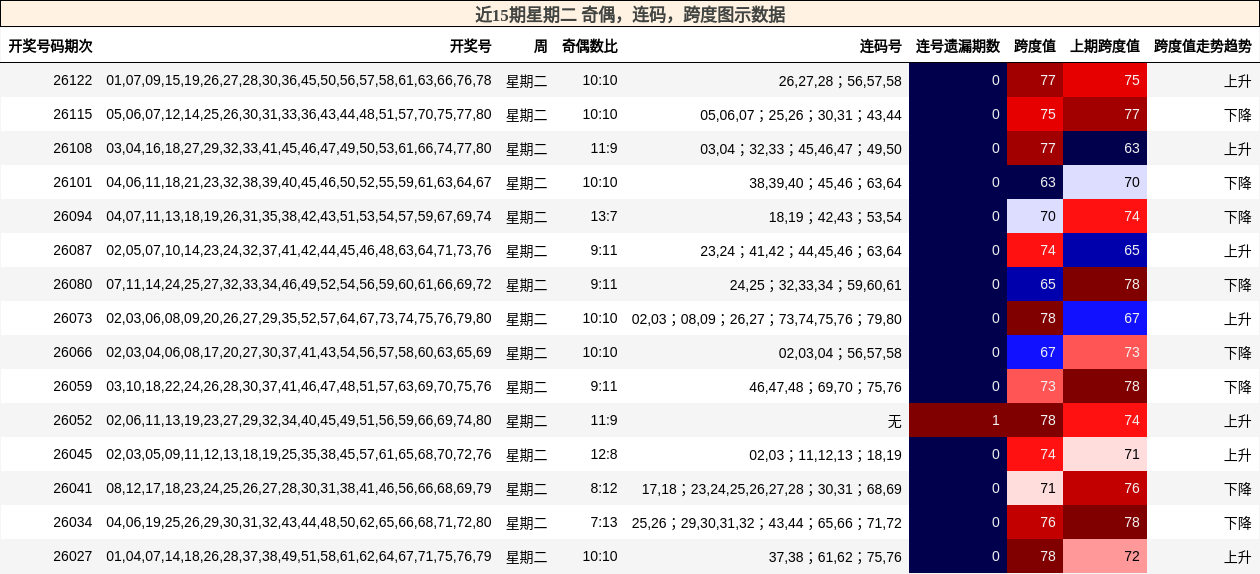The height and width of the screenshot is (574, 1260).
Task: Click consecutive numbers 38,39,40；45,46；63,64
Action: point(825,183)
